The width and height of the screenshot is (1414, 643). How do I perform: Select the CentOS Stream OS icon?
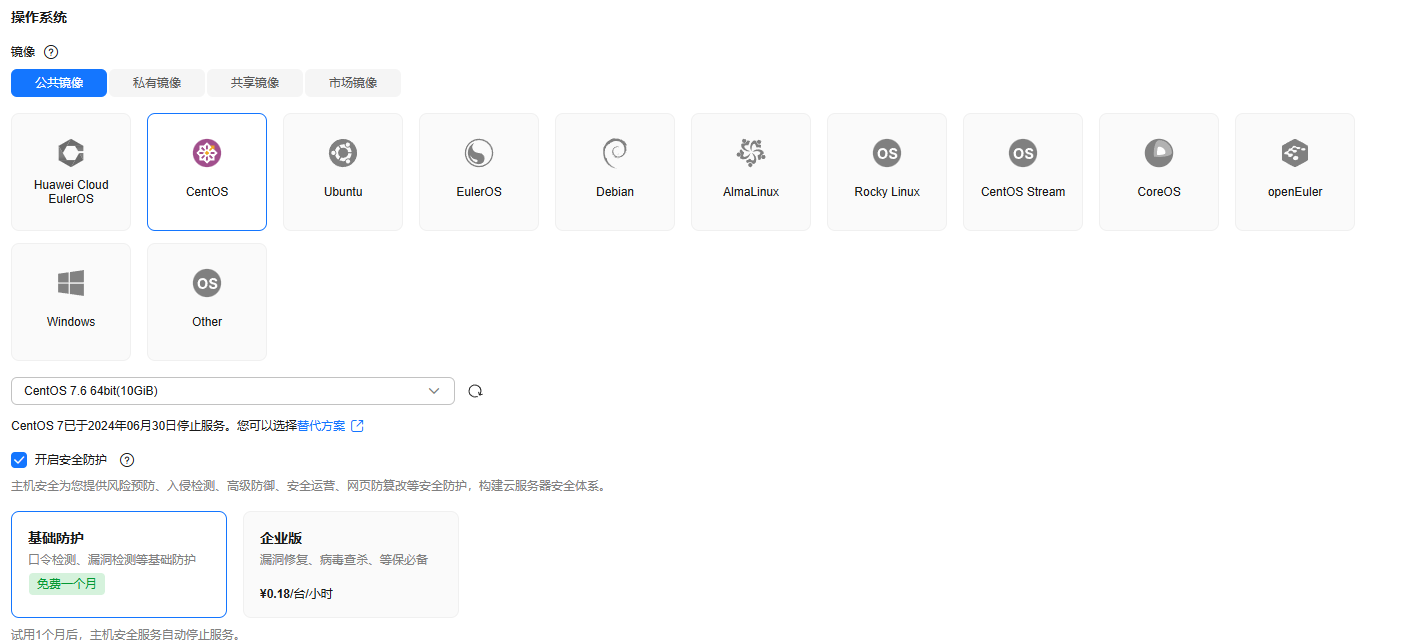[x=1023, y=153]
